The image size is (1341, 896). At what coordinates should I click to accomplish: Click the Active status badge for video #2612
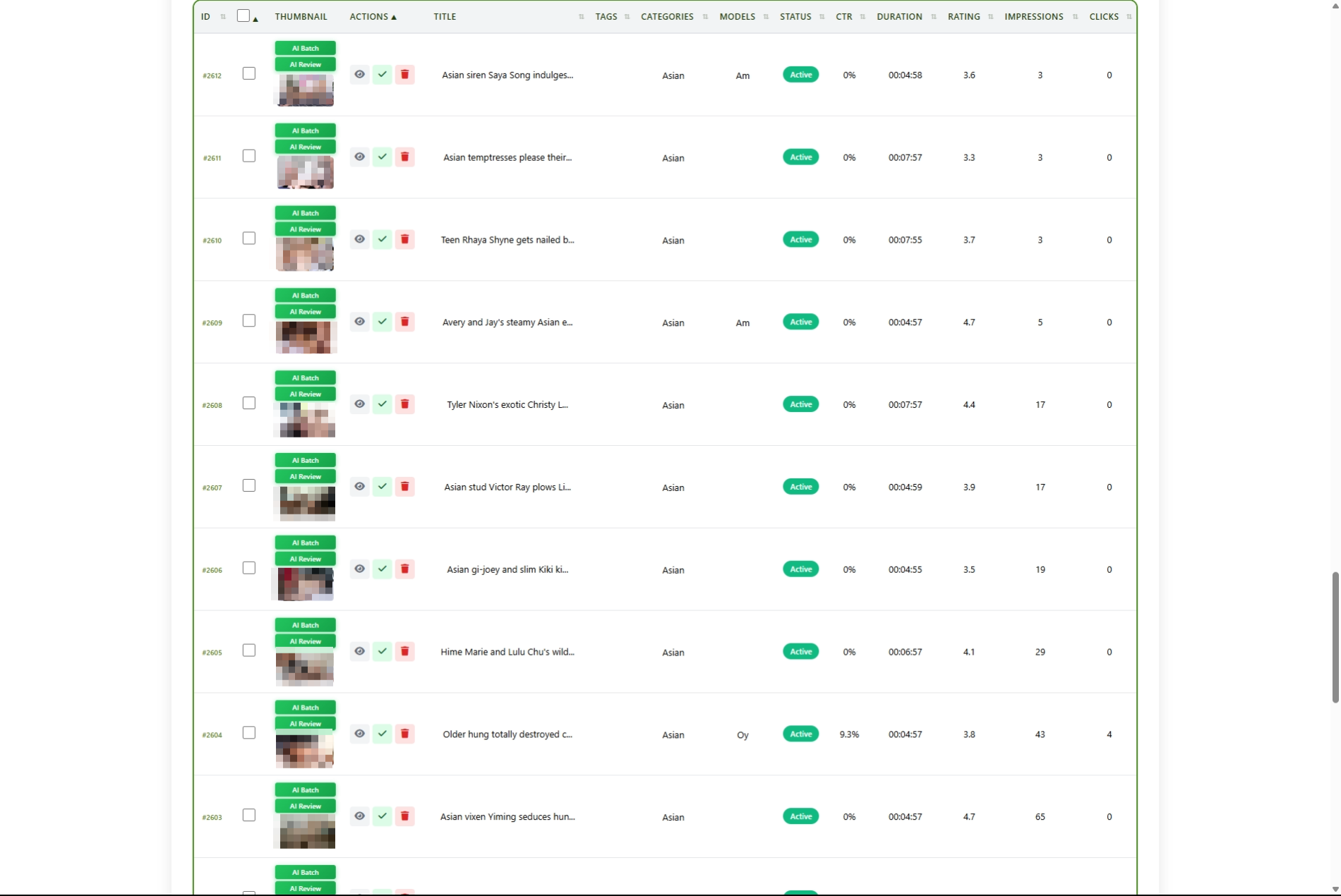[800, 74]
